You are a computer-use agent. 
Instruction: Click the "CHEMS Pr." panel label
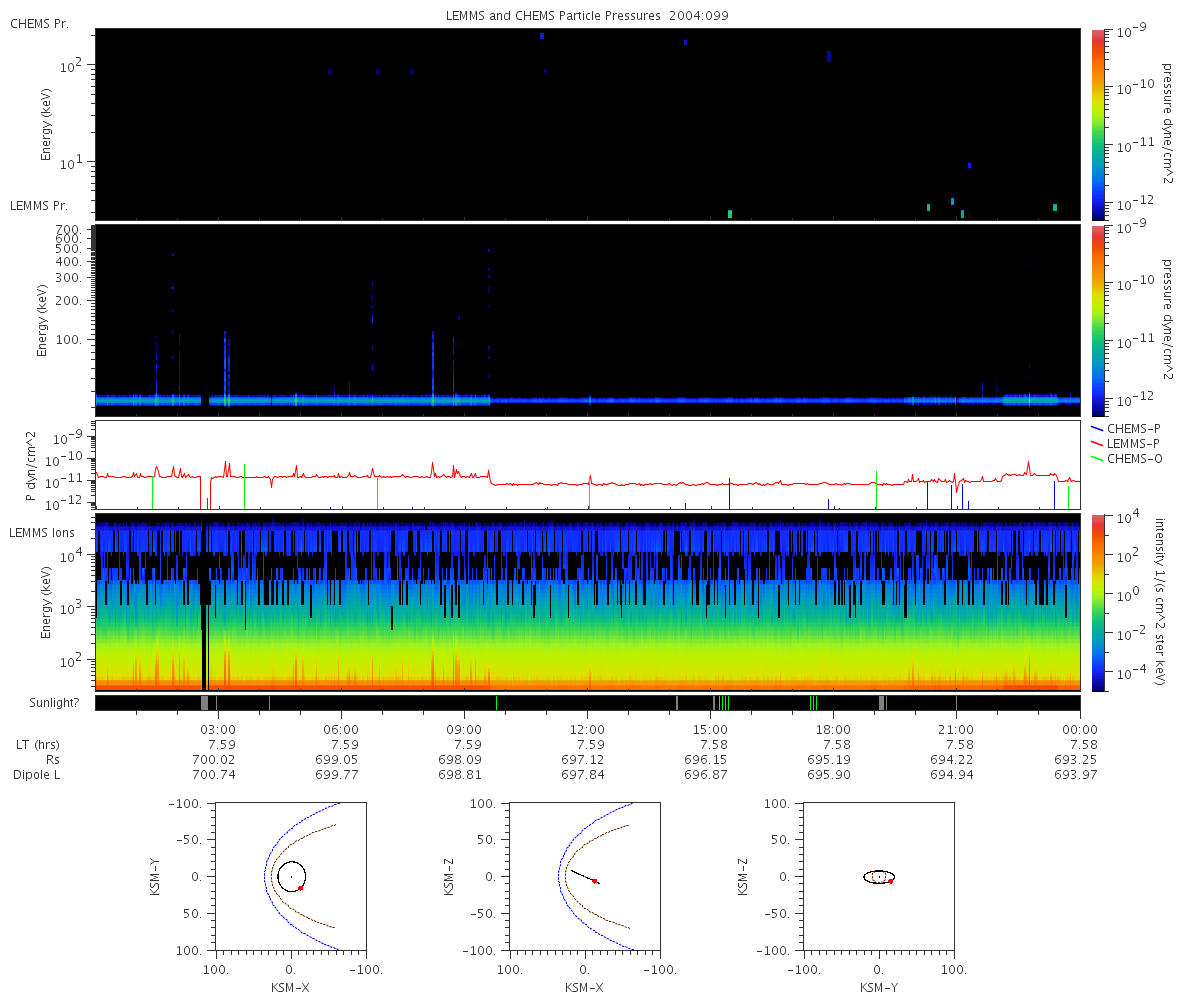tap(39, 23)
